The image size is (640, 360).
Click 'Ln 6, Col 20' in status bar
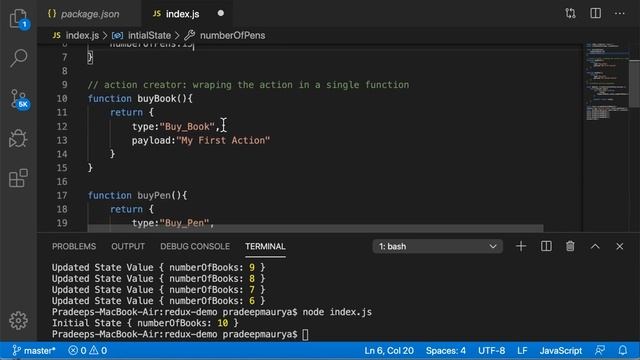(389, 351)
